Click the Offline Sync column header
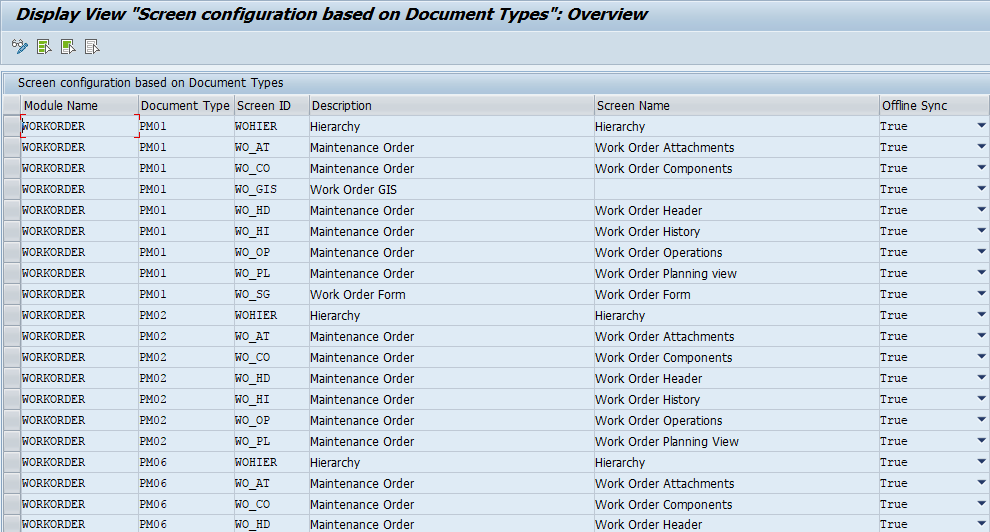Image resolution: width=990 pixels, height=532 pixels. tap(932, 105)
